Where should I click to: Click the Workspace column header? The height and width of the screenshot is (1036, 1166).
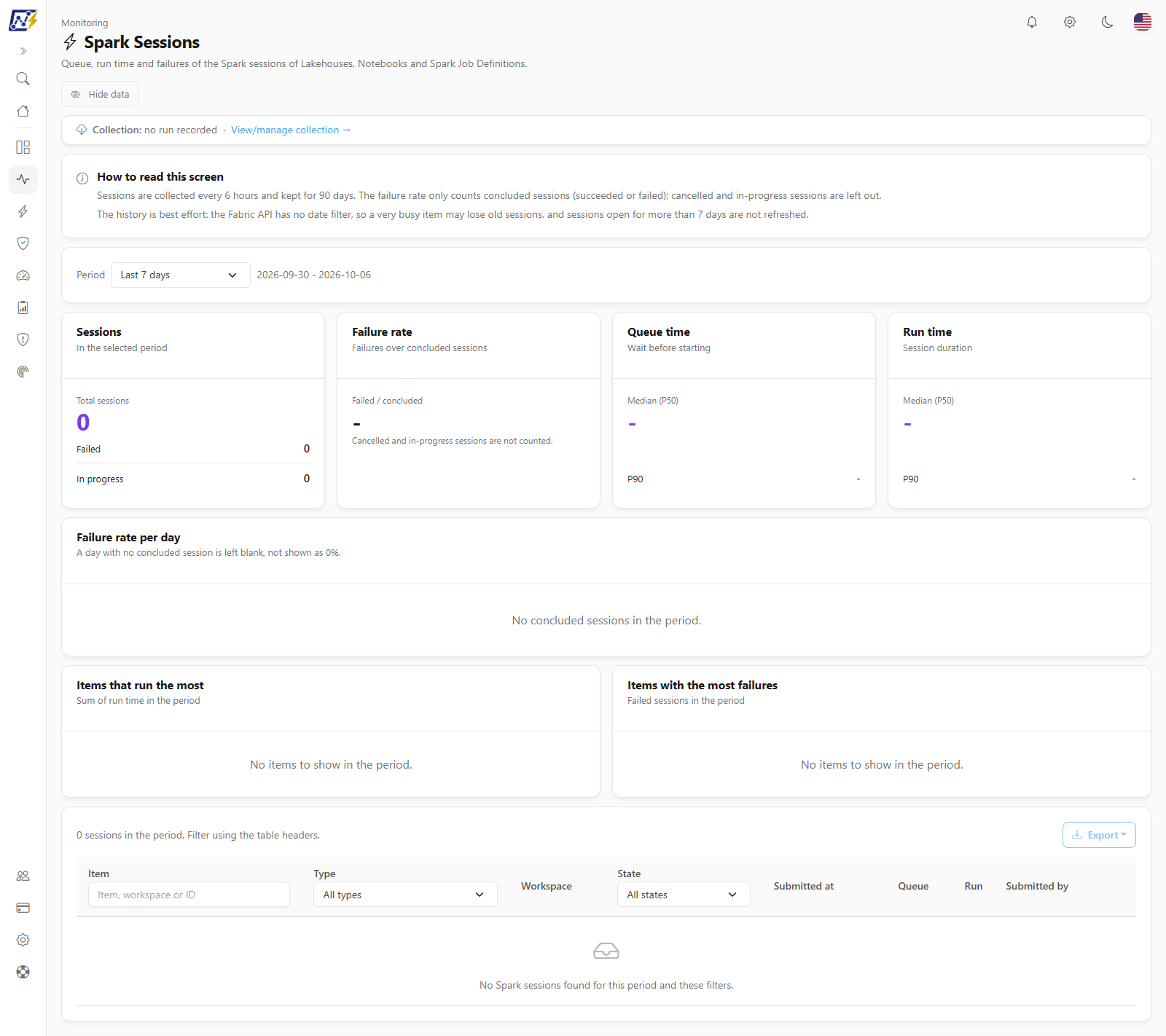[x=547, y=886]
